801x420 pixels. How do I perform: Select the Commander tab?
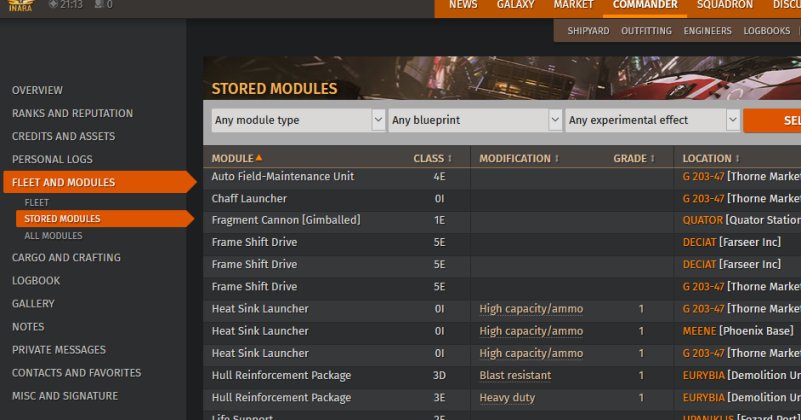pos(645,5)
